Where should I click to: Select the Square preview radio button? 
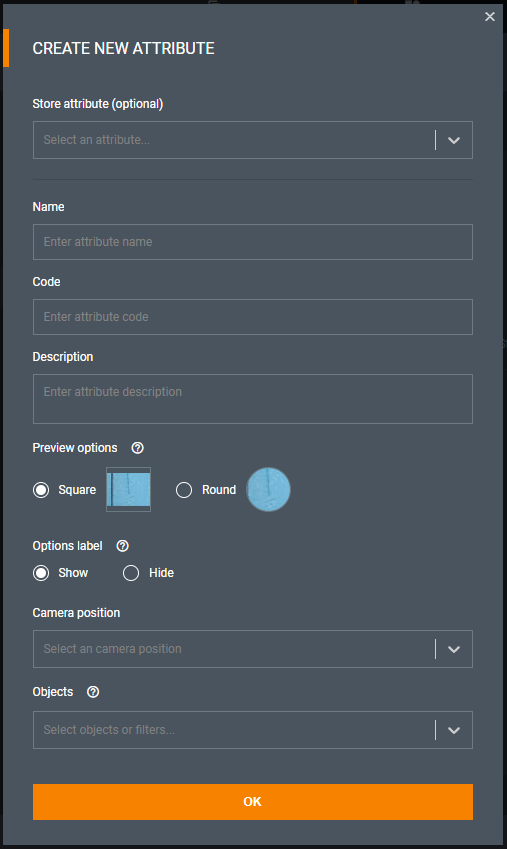(x=41, y=490)
